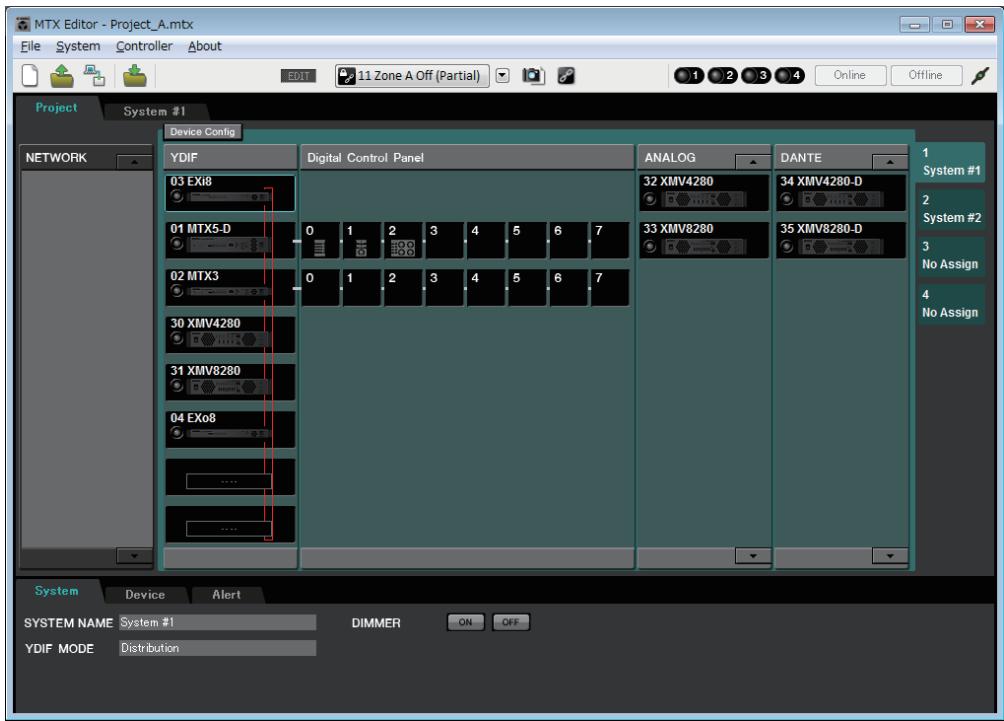
Task: Select the 4 No Assign side entry
Action: [950, 304]
